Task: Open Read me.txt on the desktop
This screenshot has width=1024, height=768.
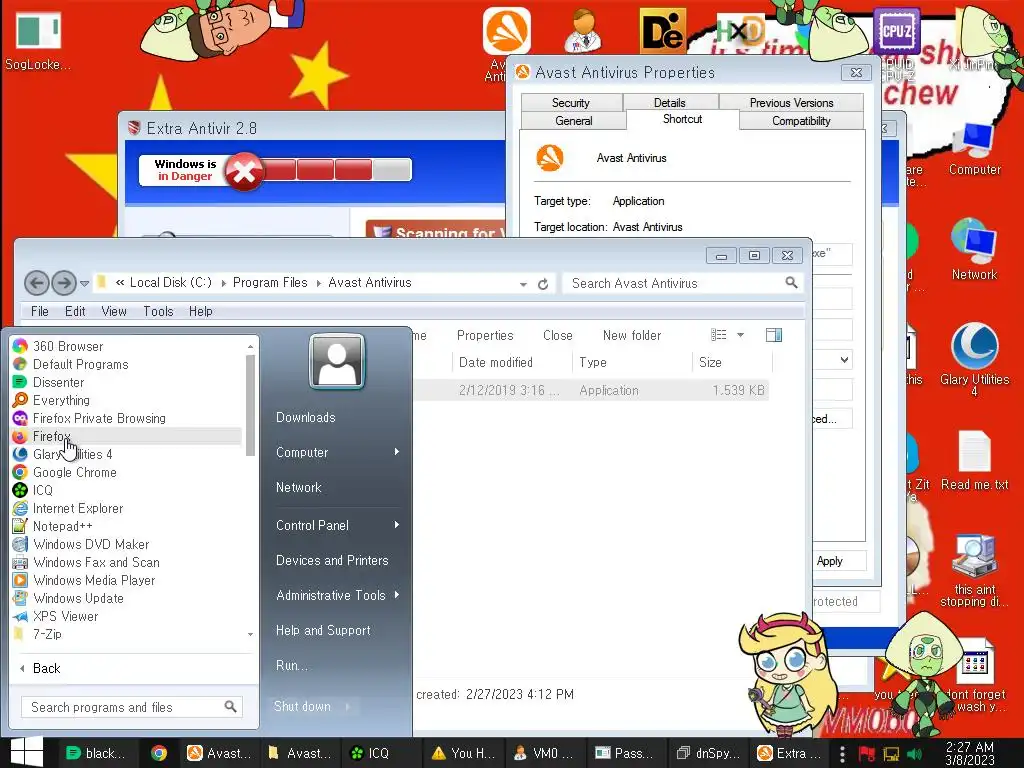Action: (x=974, y=460)
